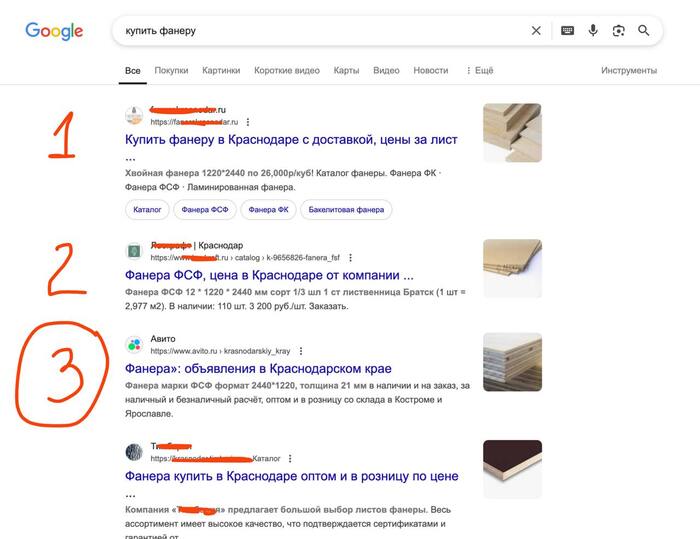Screen dimensions: 700x539
Task: Open Google Lens image search icon
Action: (x=619, y=31)
